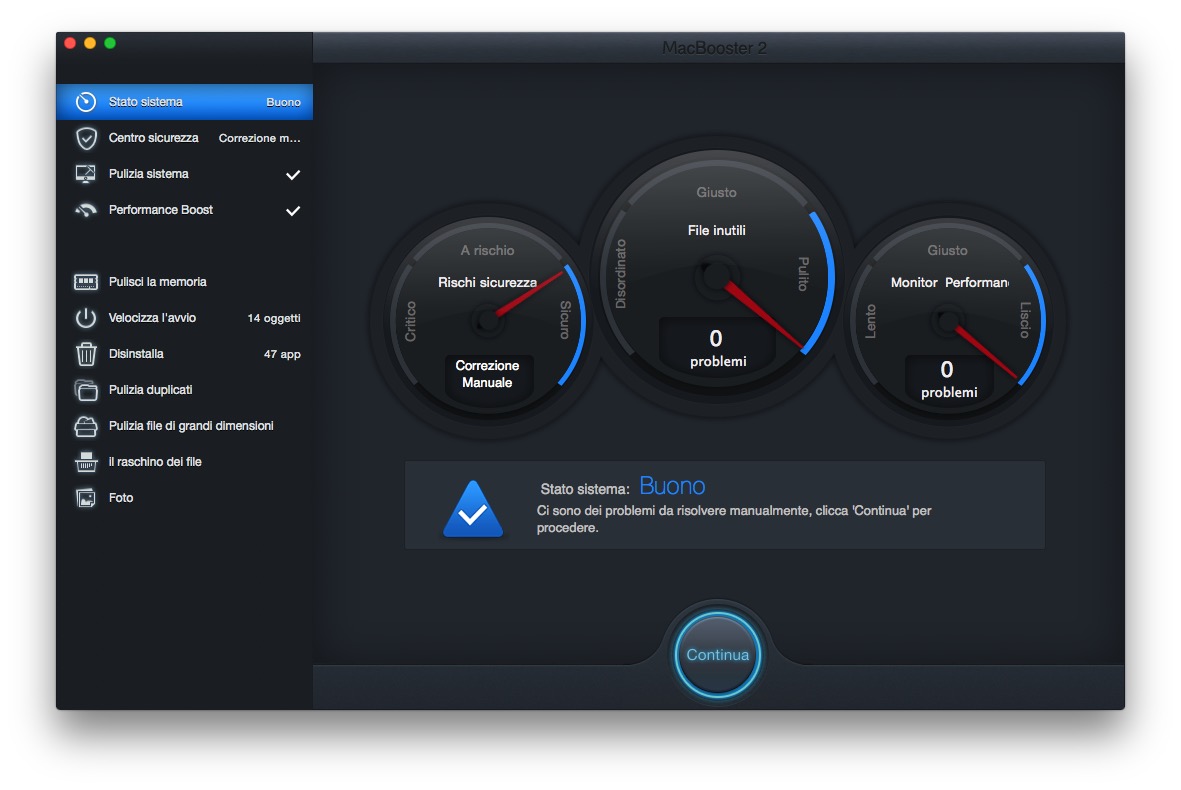Click the Performance Boost speedometer icon

tap(86, 210)
